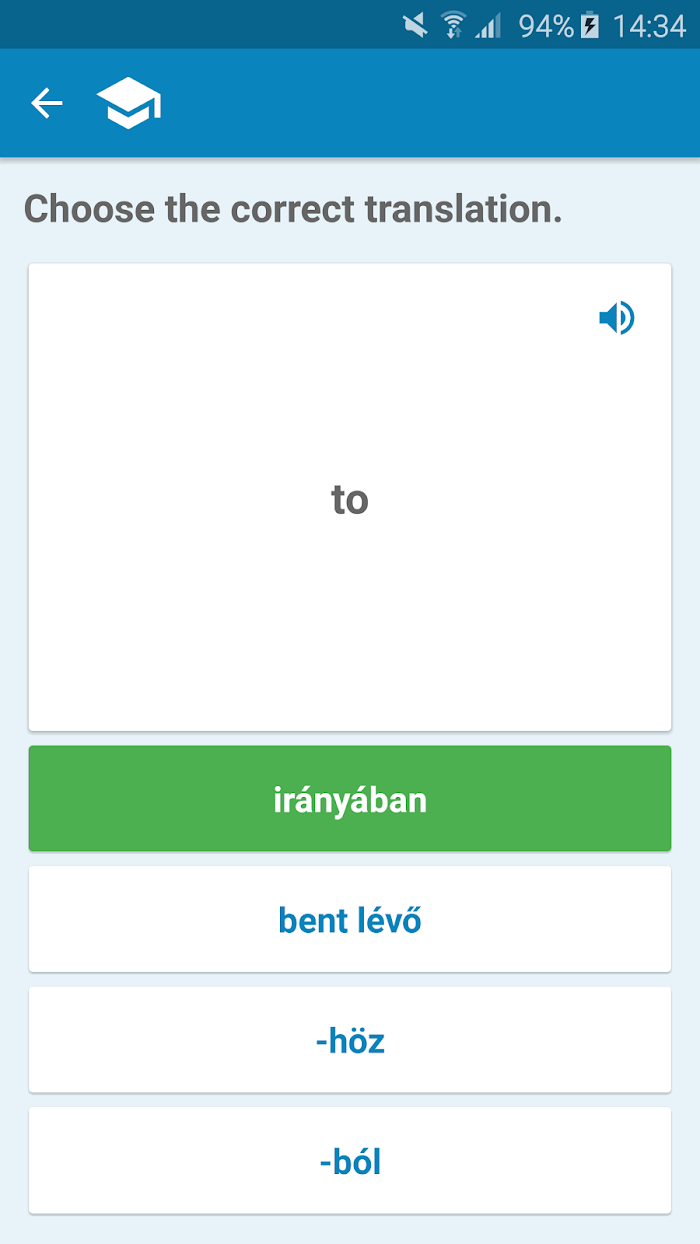Tap the word "to" on the flashcard

[x=350, y=499]
